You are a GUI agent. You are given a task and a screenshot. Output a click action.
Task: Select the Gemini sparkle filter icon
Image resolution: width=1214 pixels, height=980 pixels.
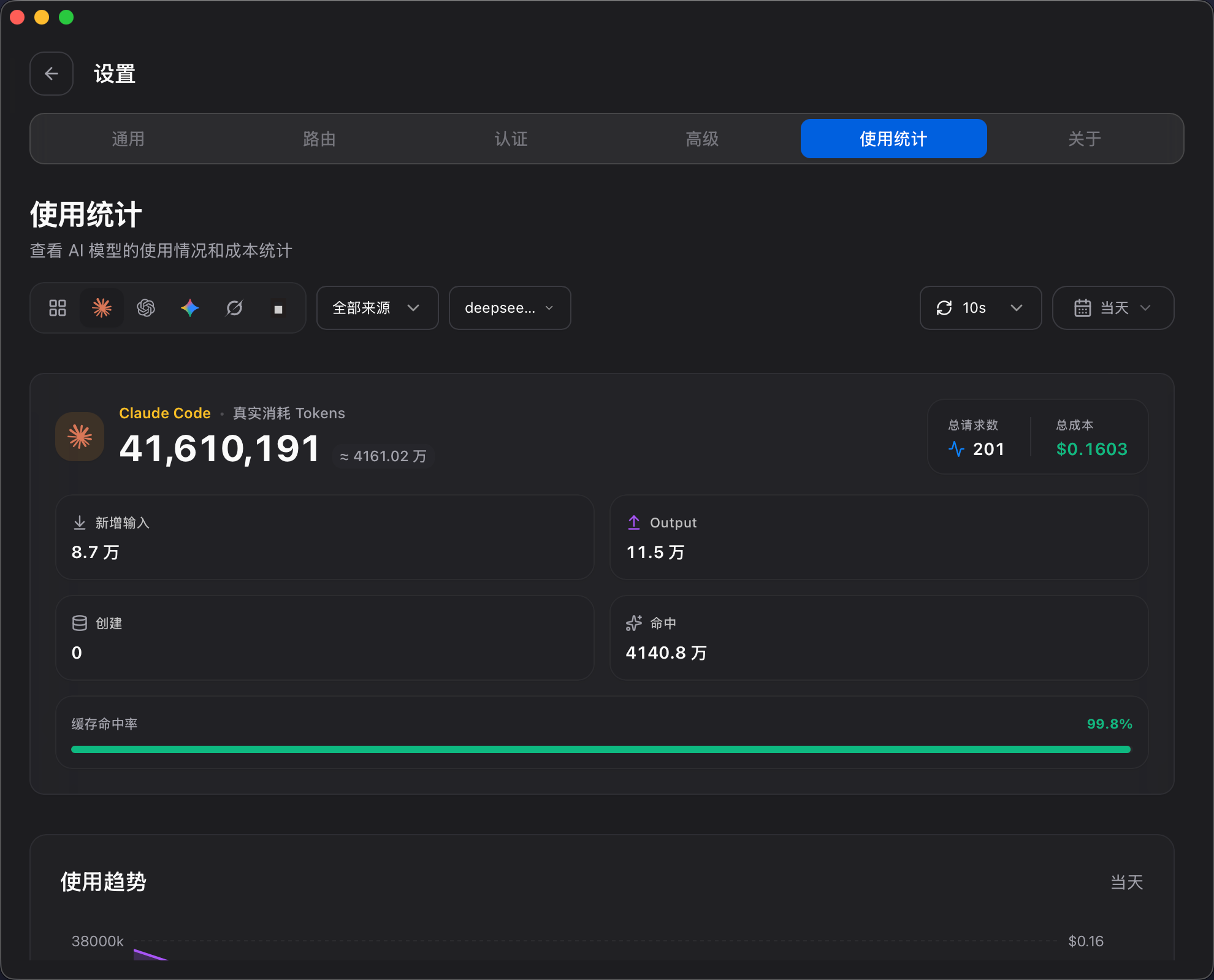[190, 308]
